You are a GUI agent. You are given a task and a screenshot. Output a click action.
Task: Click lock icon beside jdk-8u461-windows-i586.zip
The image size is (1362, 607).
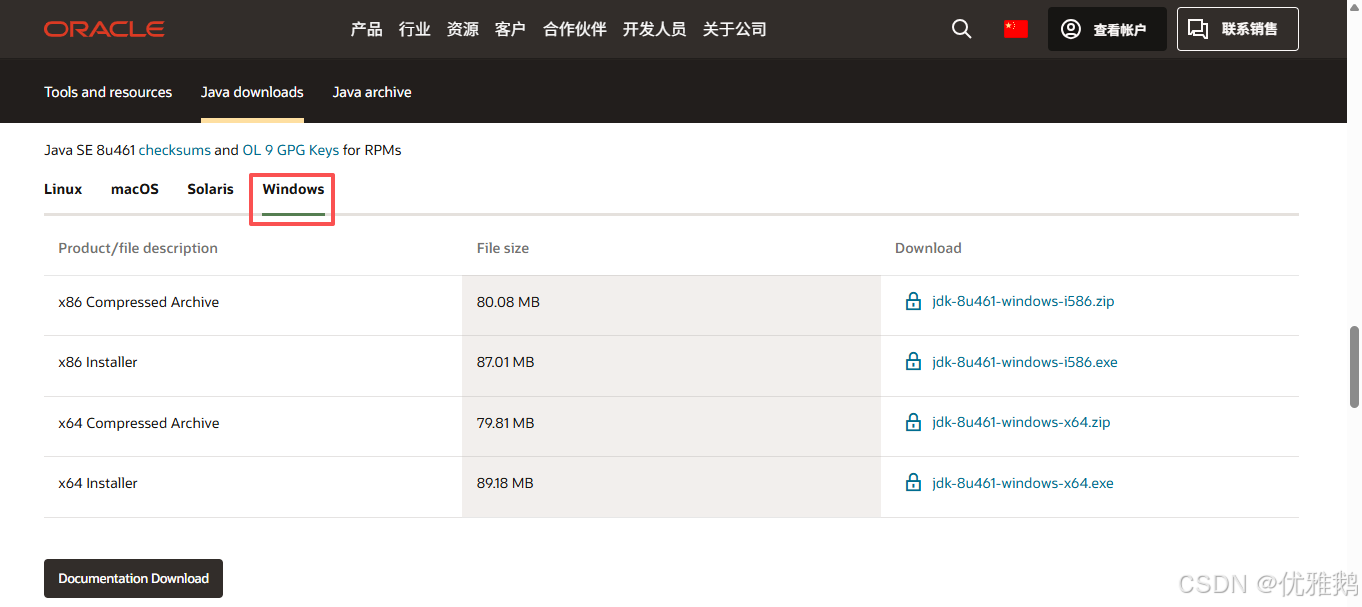[x=913, y=301]
